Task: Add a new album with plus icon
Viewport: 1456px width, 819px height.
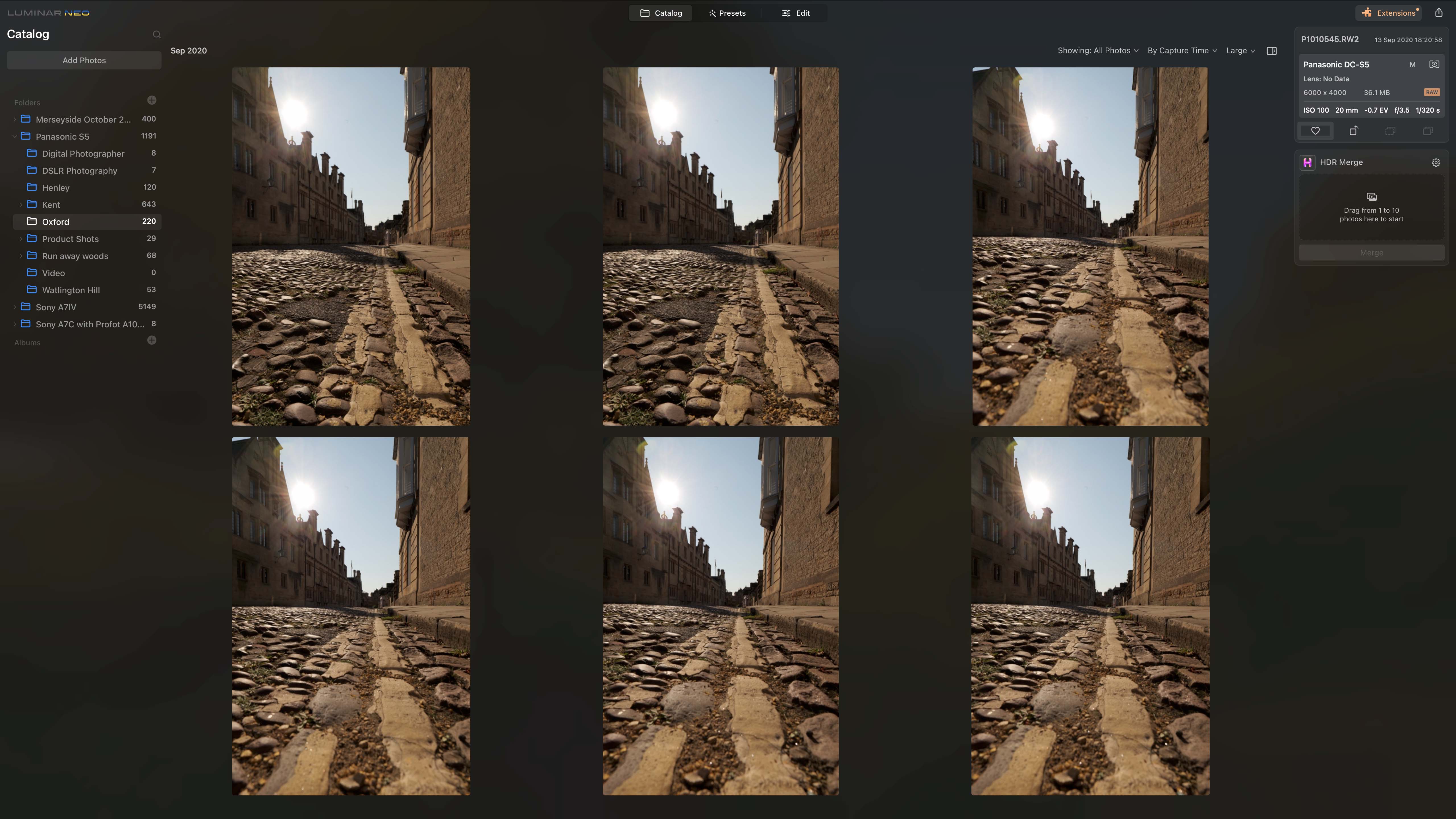Action: click(152, 340)
